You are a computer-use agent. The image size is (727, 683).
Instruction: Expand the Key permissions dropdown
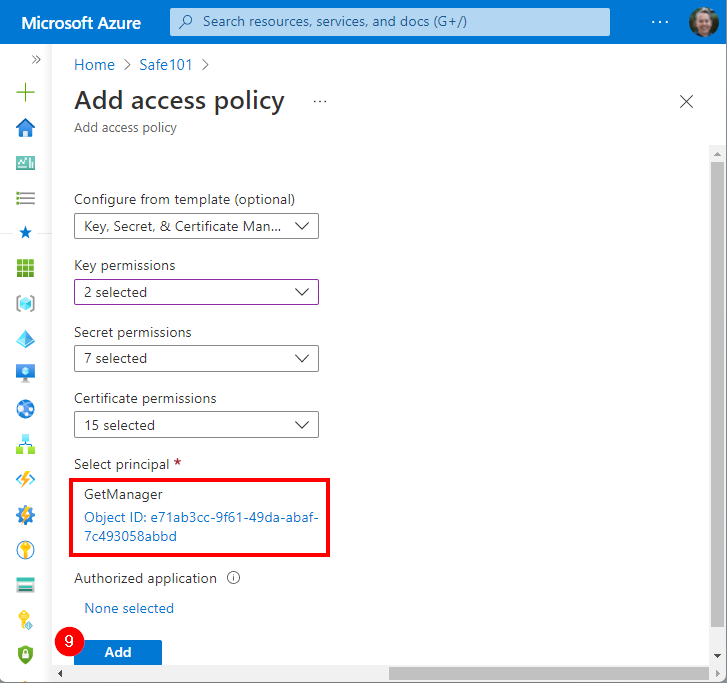196,292
